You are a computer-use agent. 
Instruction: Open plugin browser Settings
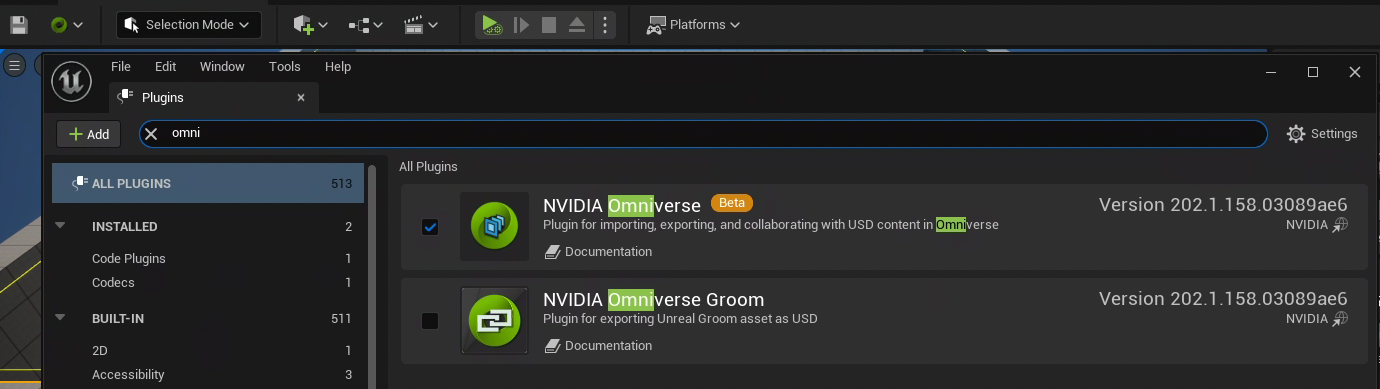pyautogui.click(x=1322, y=134)
